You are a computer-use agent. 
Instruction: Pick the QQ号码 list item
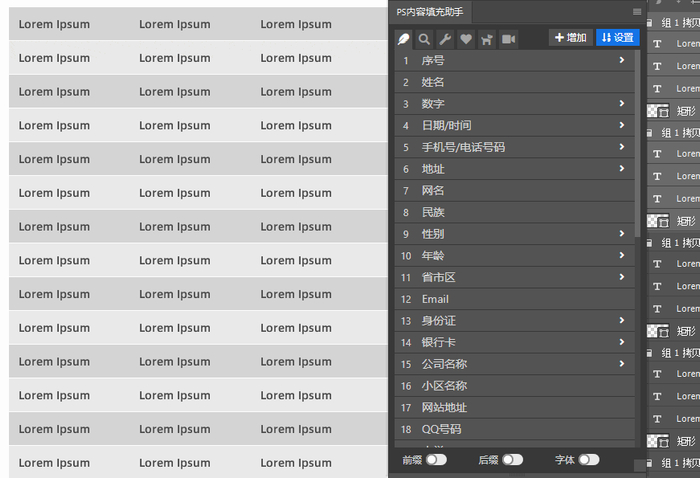pos(514,429)
